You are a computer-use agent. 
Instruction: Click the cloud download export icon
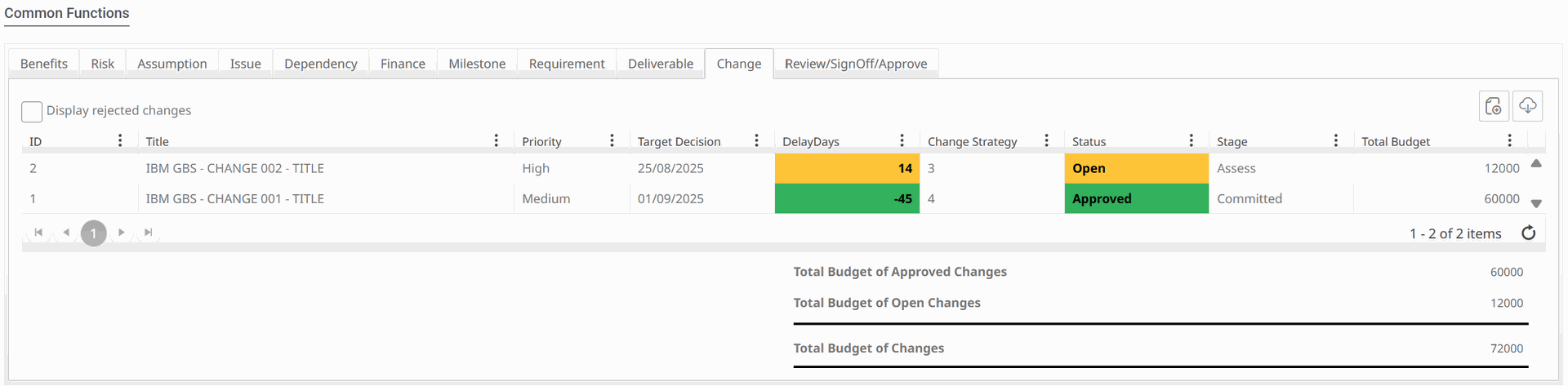(1527, 106)
